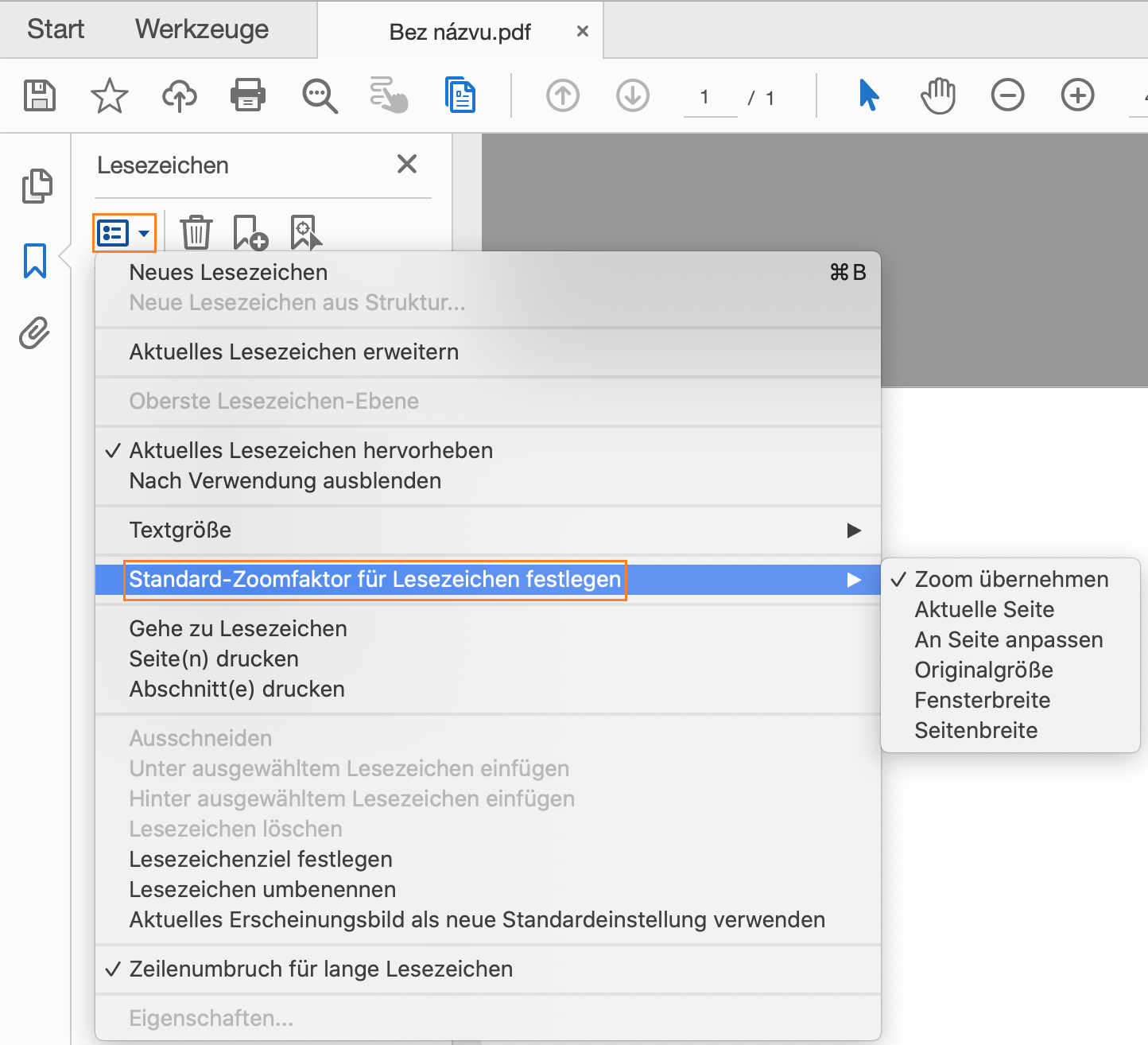Open the attachments paperclip sidebar icon
The height and width of the screenshot is (1045, 1148).
click(35, 332)
